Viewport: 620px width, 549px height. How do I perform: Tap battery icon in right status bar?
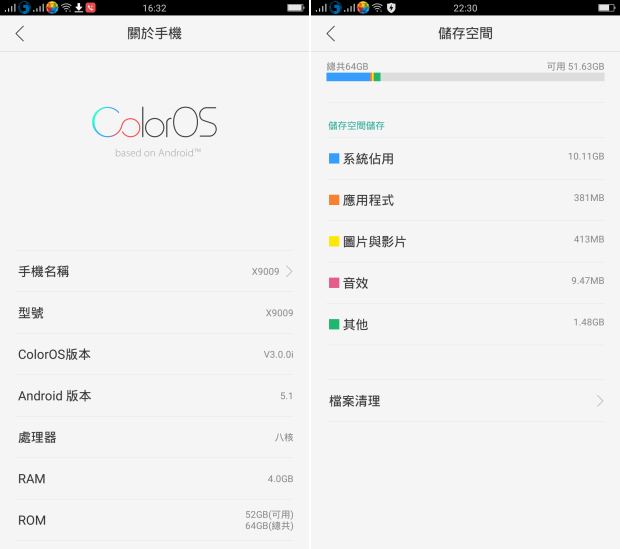coord(606,8)
